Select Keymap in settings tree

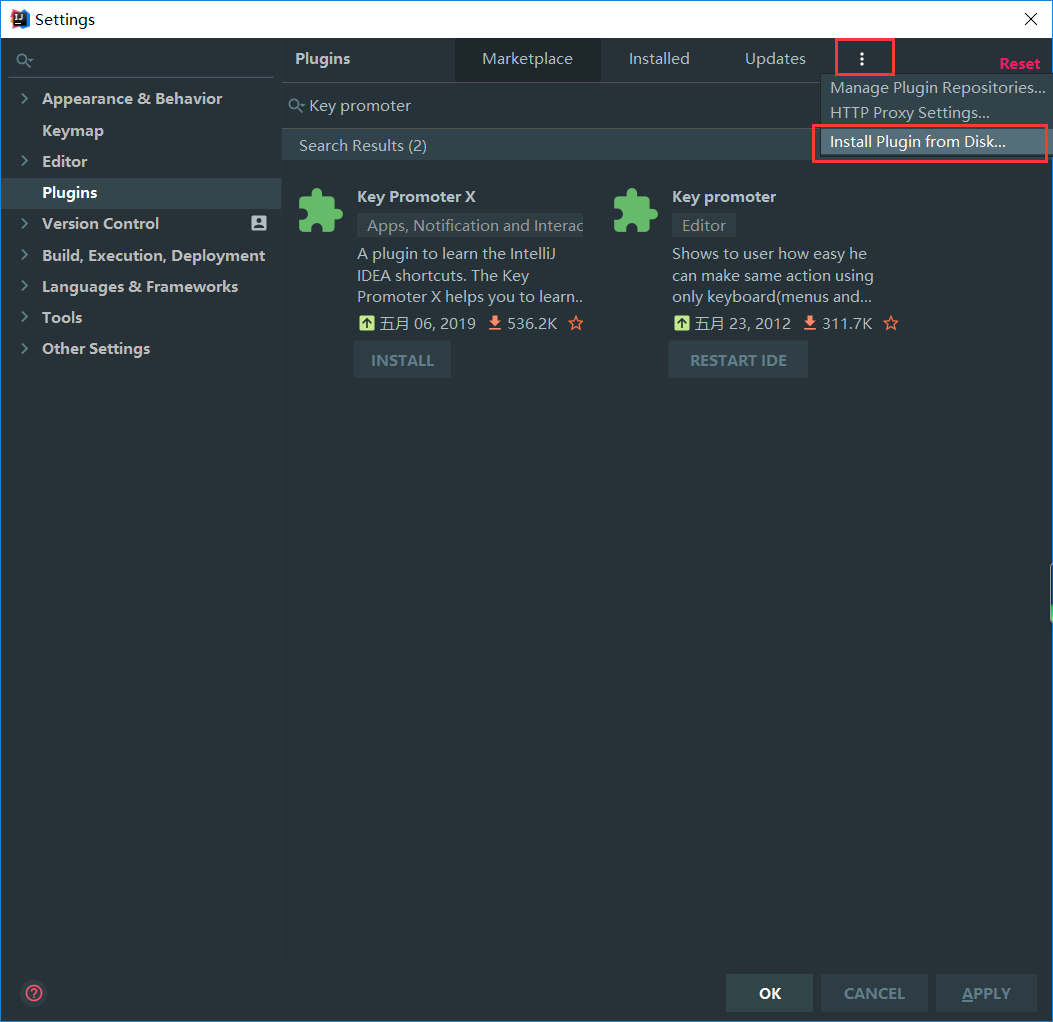coord(73,130)
